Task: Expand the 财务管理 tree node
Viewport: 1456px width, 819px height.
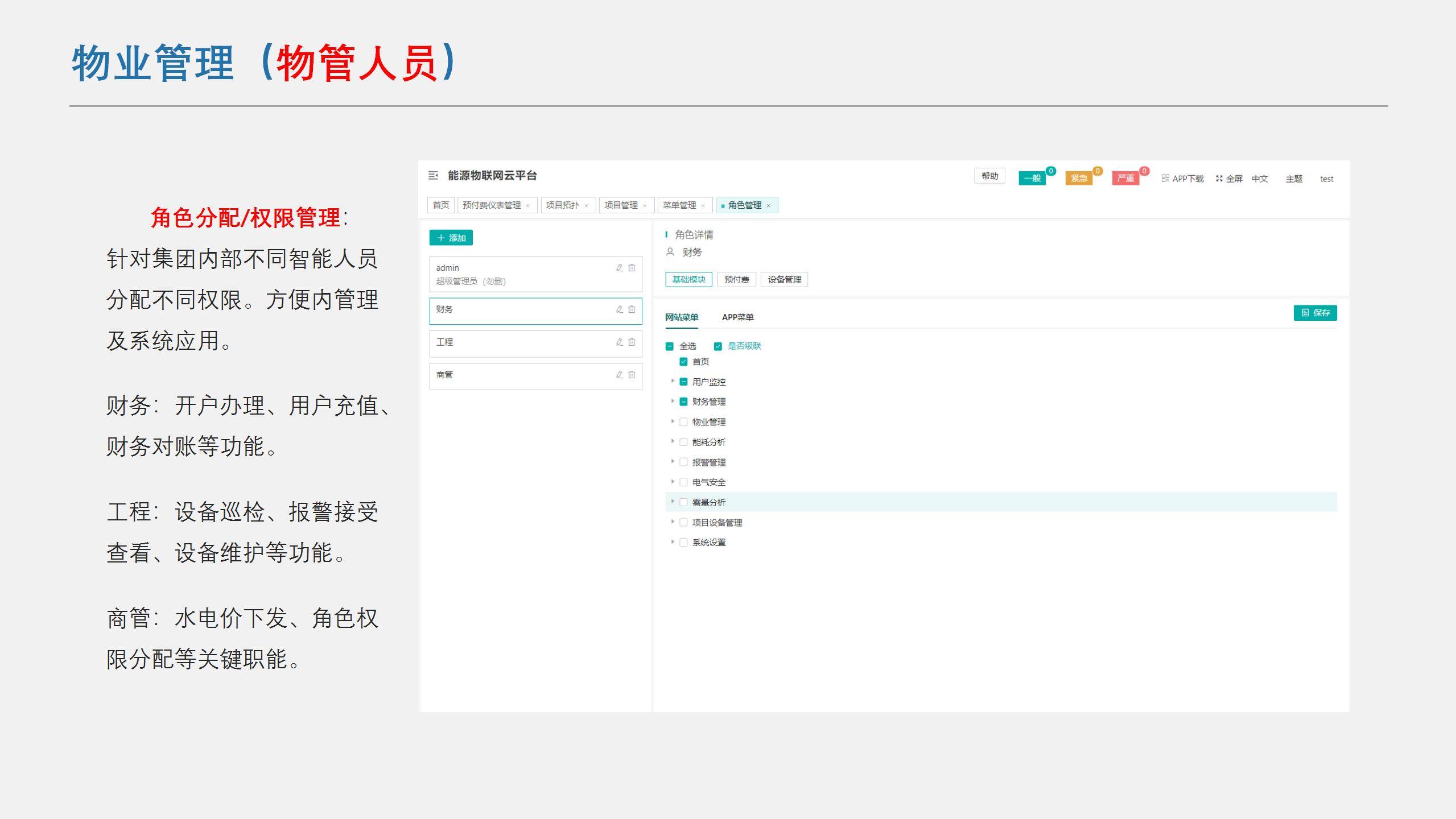Action: point(673,401)
